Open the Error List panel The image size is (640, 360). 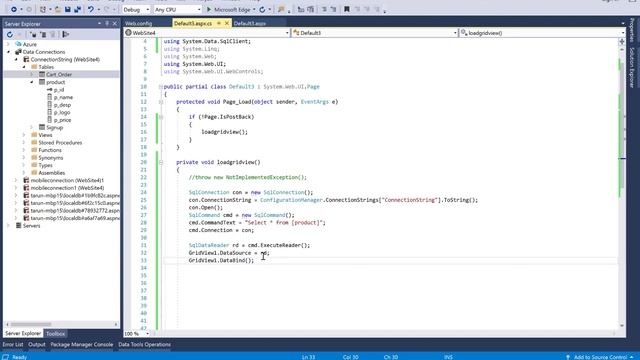[x=13, y=344]
